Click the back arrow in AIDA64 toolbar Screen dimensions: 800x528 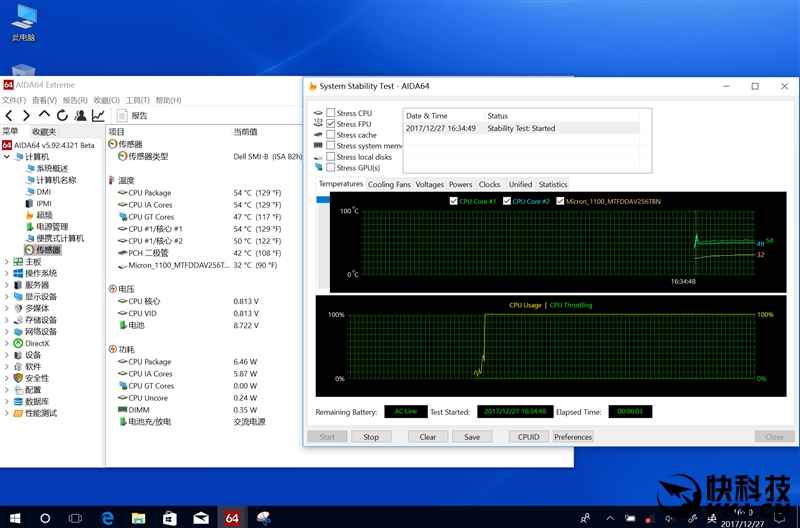9,116
